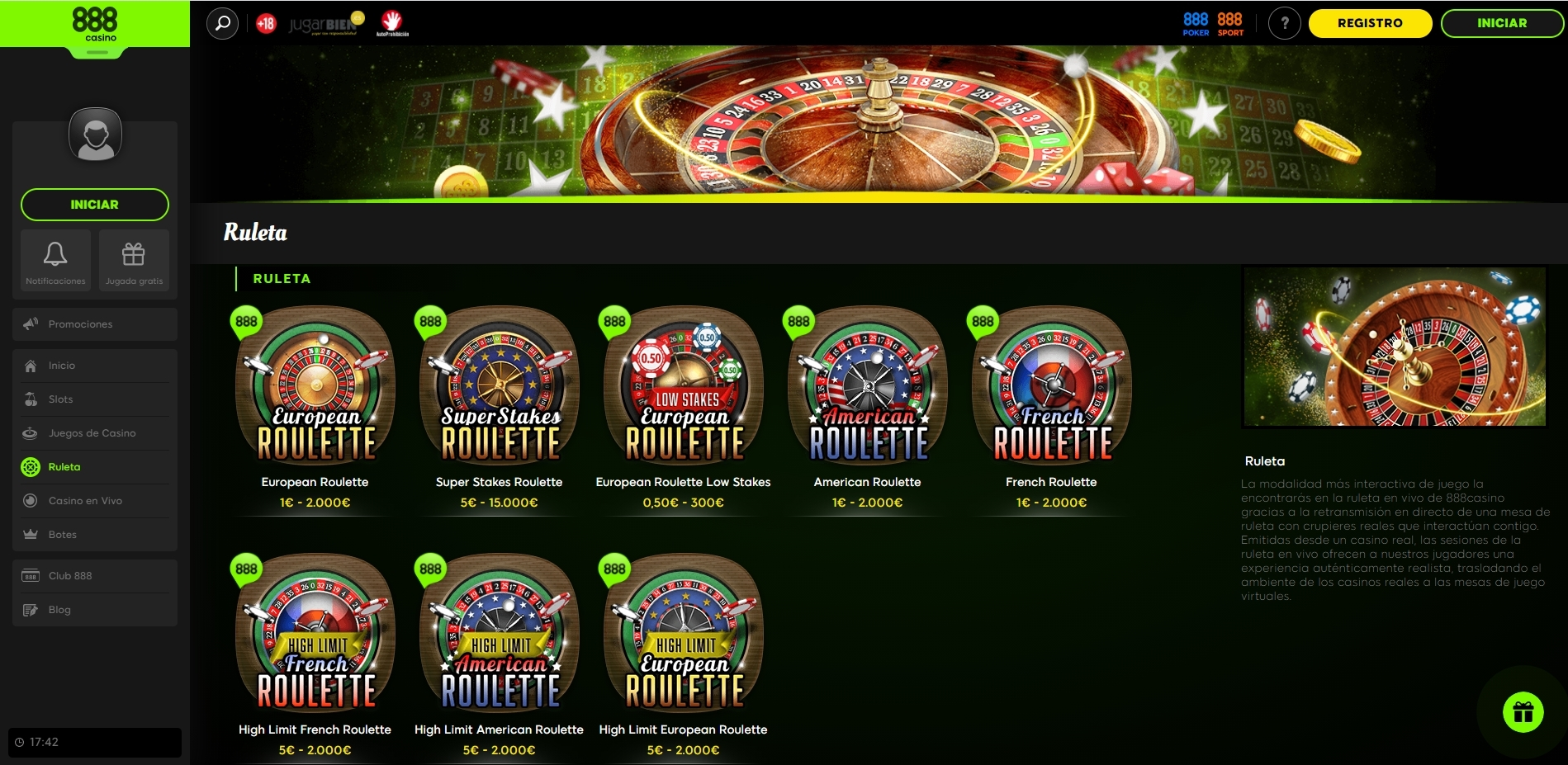Open the 888 Sport logo link
This screenshot has height=765, width=1568.
point(1229,23)
